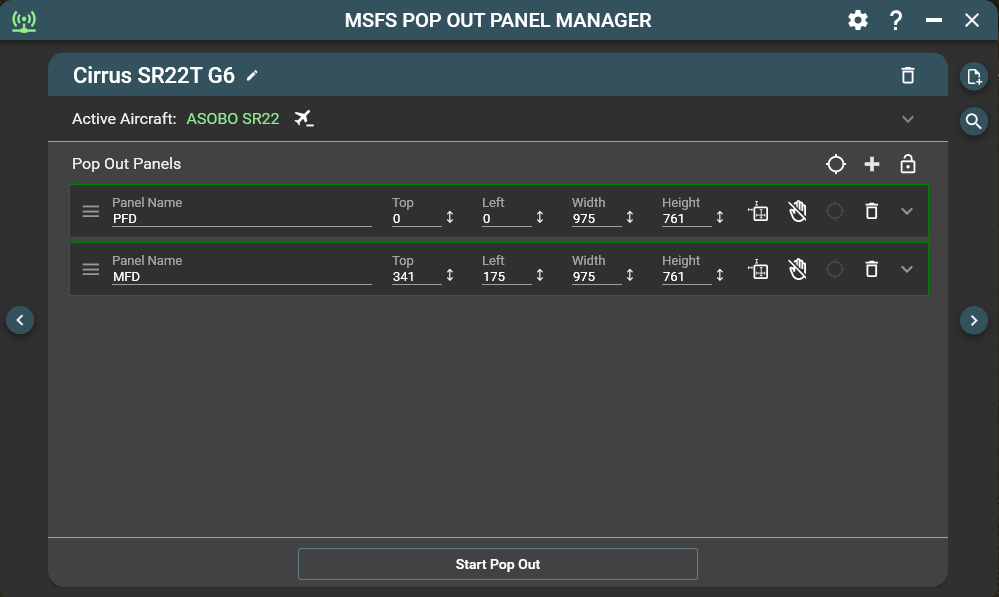Open the profile search magnifier icon

974,121
